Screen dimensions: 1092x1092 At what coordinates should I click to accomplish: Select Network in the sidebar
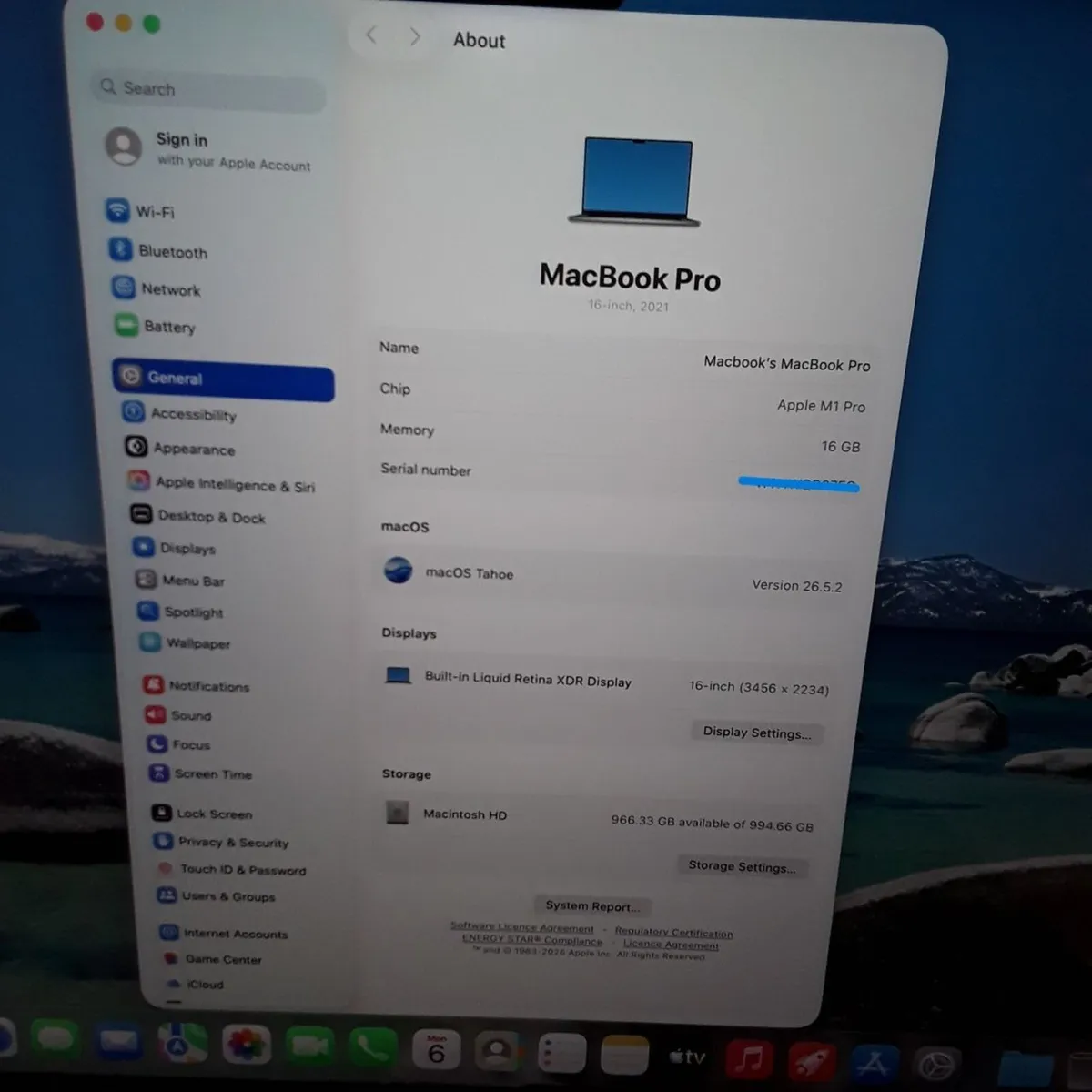coord(157,288)
